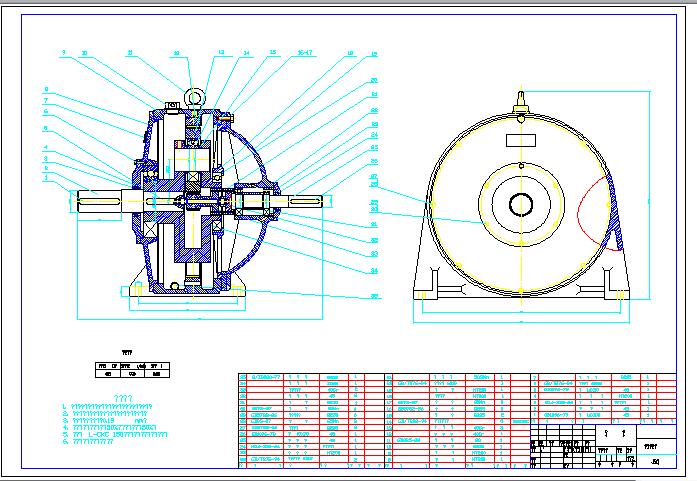Image resolution: width=697 pixels, height=481 pixels.
Task: Select part balloon label "4" on left side
Action: pyautogui.click(x=46, y=147)
